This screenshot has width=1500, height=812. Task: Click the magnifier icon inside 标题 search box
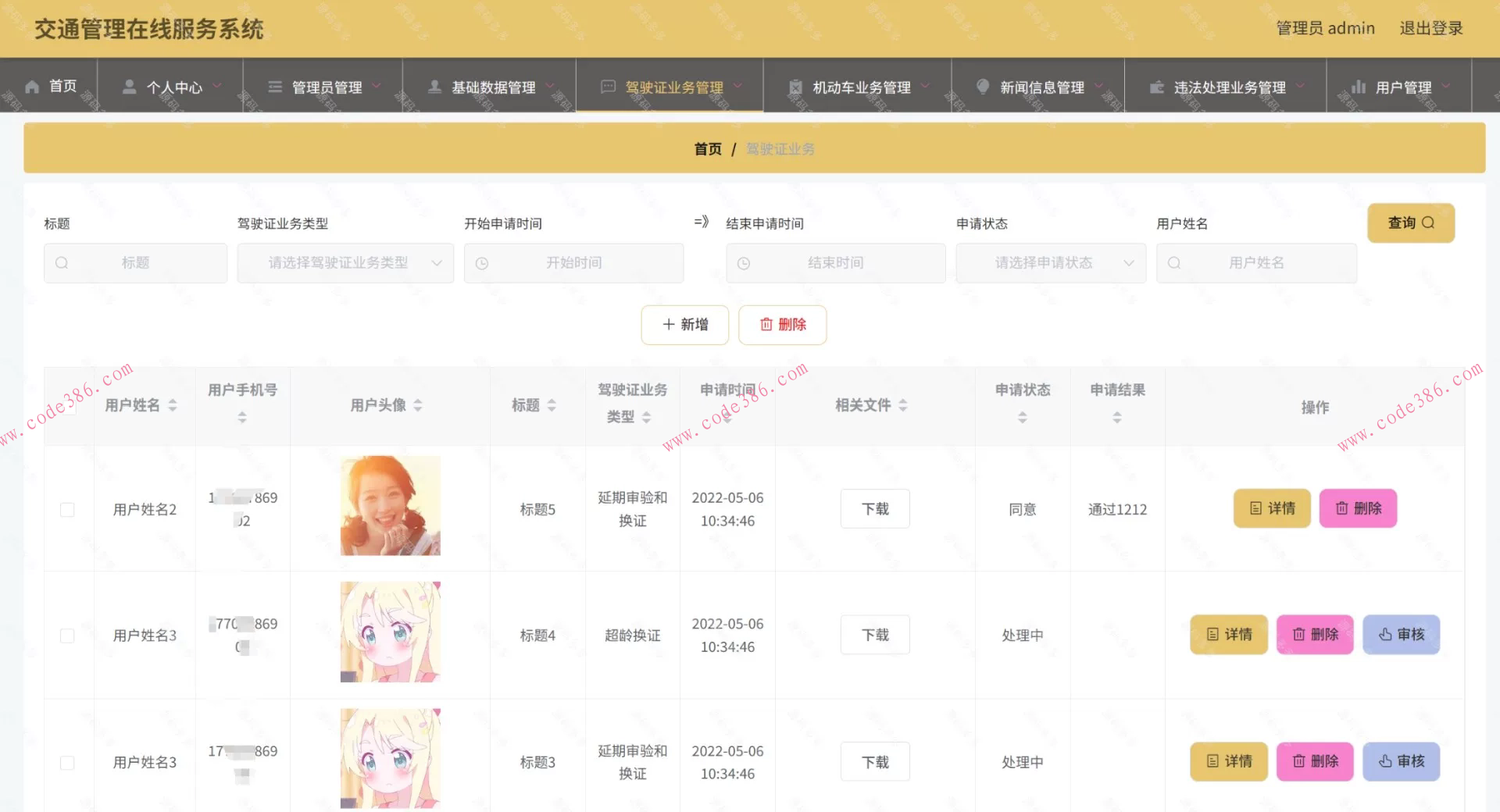[x=62, y=263]
